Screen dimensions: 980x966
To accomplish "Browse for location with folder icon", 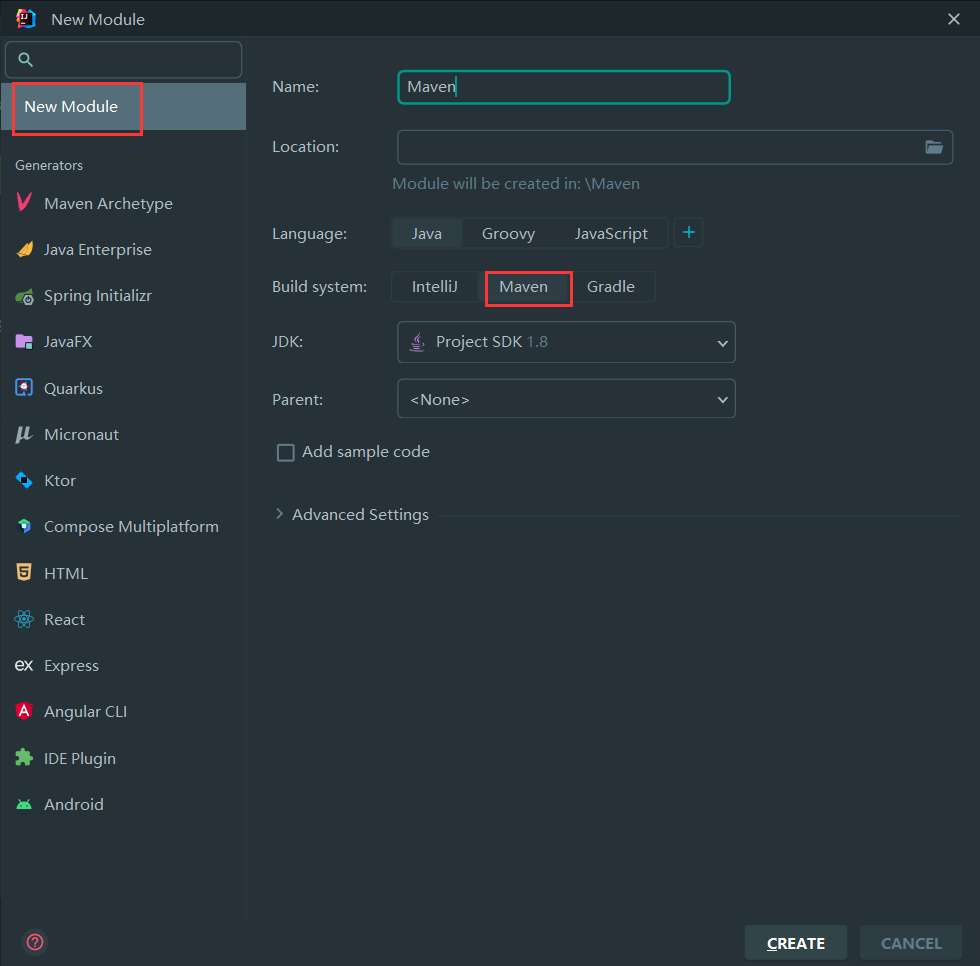I will click(x=934, y=147).
